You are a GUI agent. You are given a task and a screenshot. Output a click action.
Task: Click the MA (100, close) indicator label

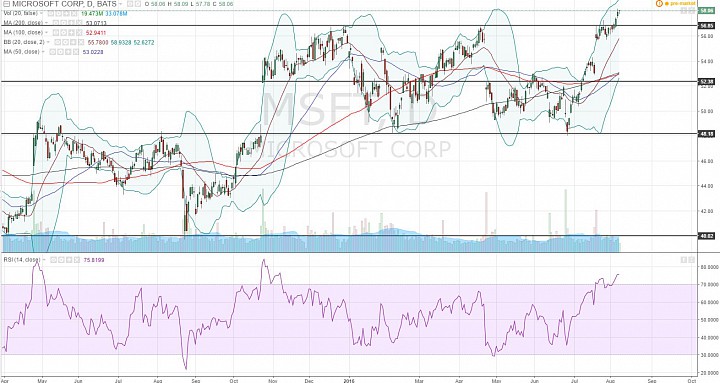[x=23, y=33]
